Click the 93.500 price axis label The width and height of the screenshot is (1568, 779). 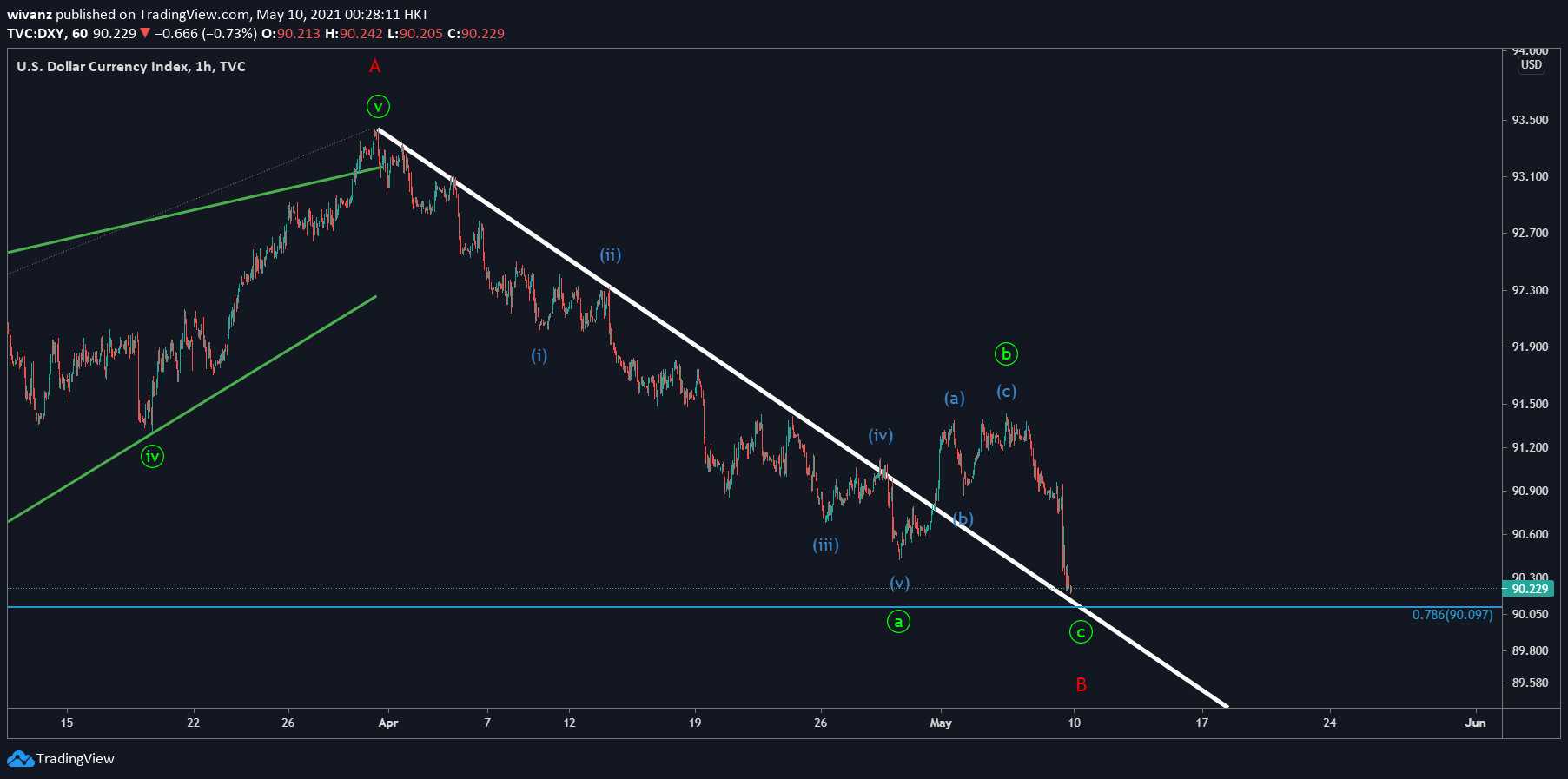coord(1530,120)
